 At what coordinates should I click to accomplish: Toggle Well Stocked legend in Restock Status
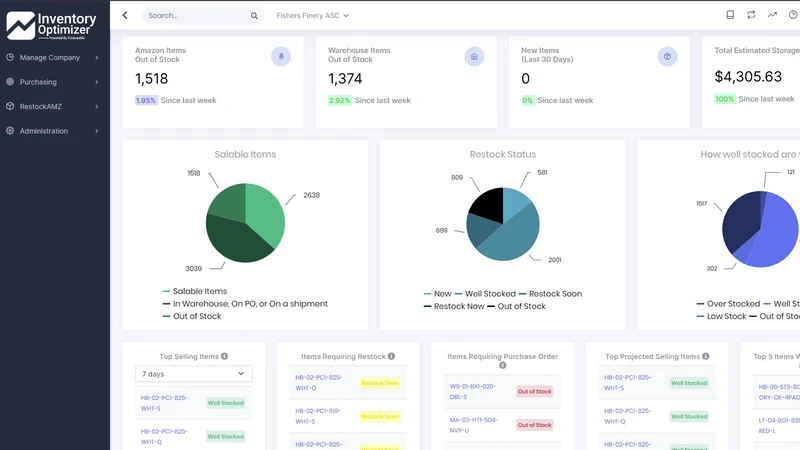pos(485,294)
